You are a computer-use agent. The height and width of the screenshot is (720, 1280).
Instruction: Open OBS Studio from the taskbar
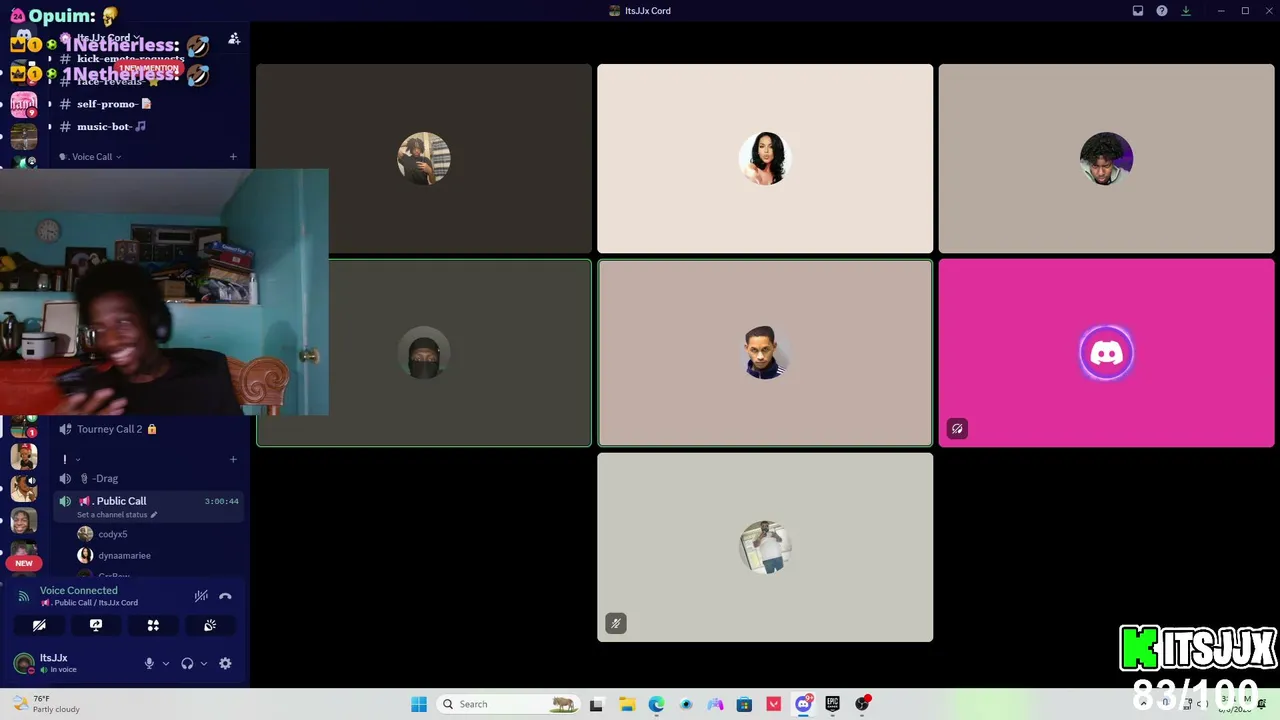[x=862, y=704]
